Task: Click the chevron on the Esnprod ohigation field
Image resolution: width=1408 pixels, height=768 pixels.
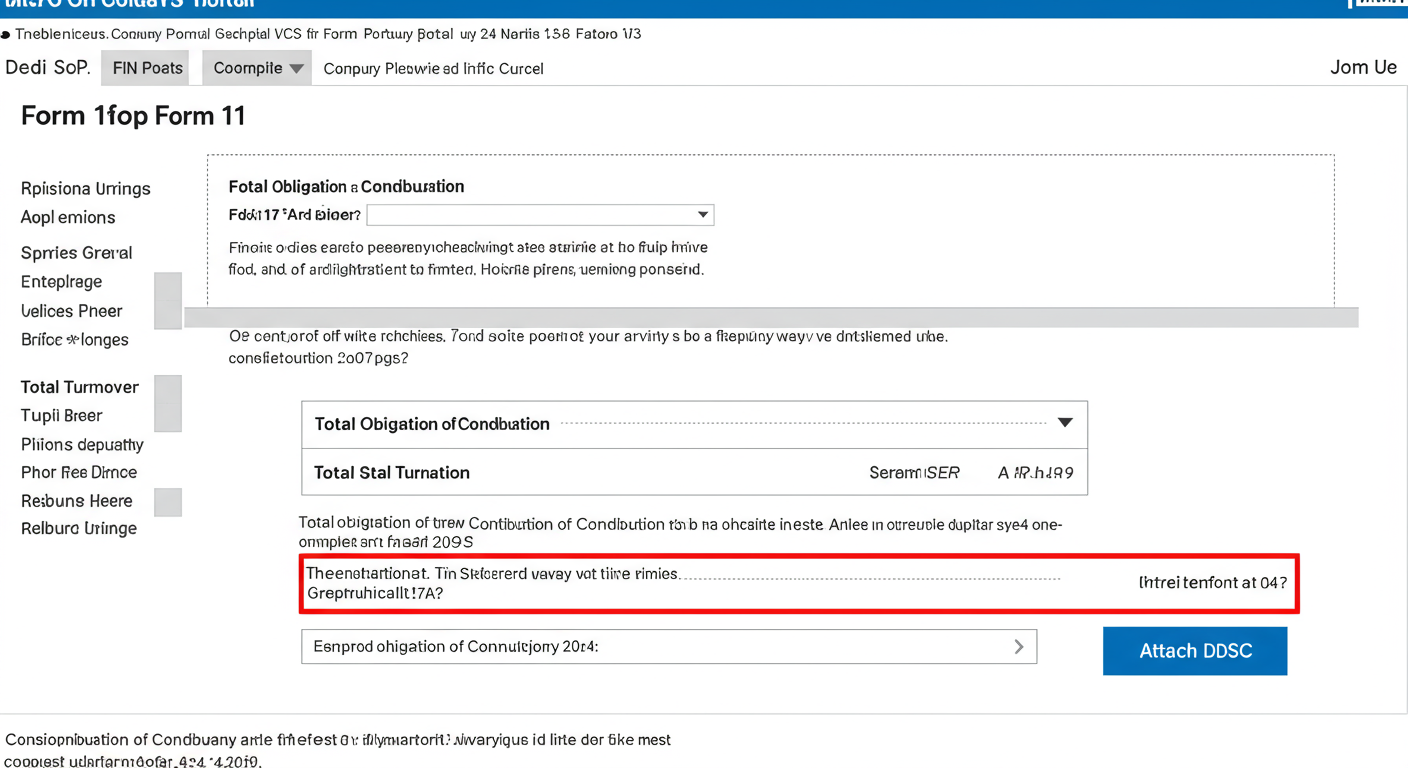Action: click(x=1019, y=646)
